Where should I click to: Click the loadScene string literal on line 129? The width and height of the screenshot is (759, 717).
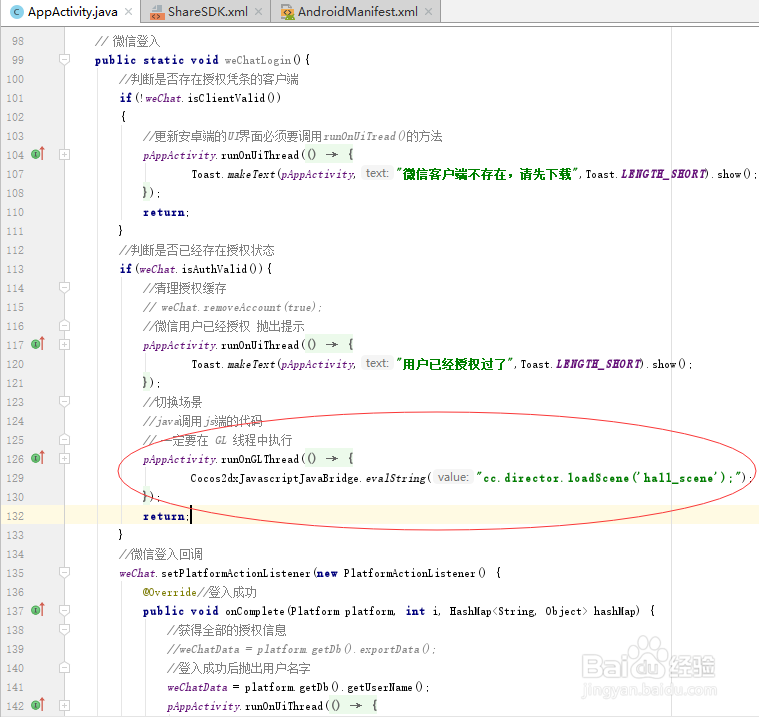[611, 478]
